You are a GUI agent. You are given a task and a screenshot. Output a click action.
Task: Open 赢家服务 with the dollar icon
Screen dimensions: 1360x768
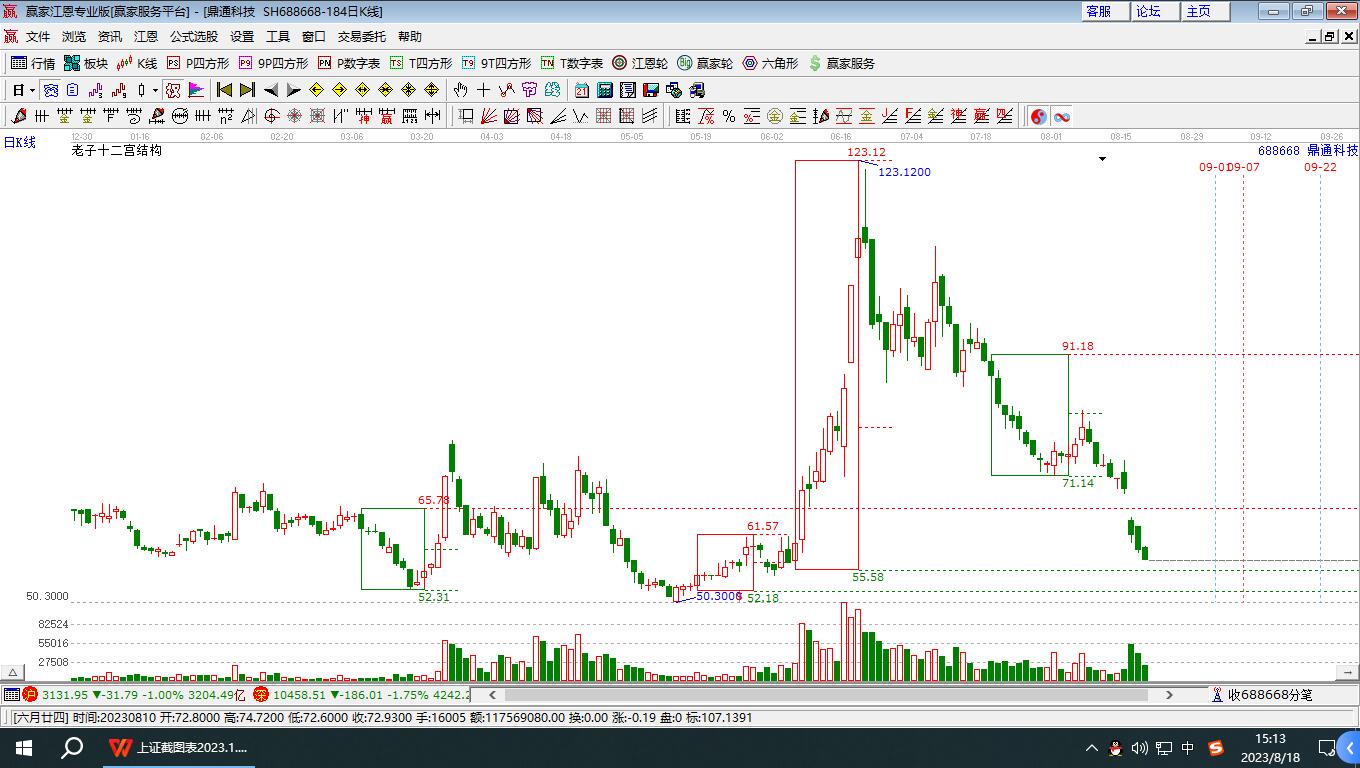pos(841,63)
